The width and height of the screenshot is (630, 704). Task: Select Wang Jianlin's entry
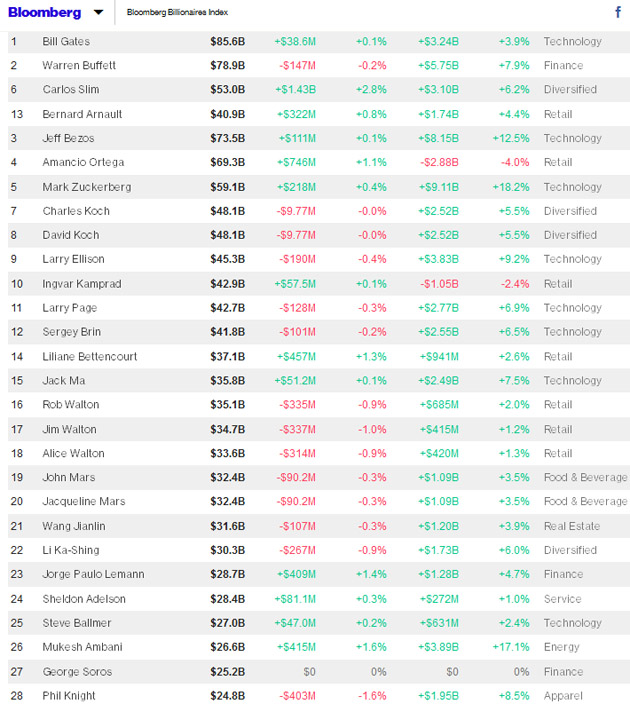coord(74,526)
